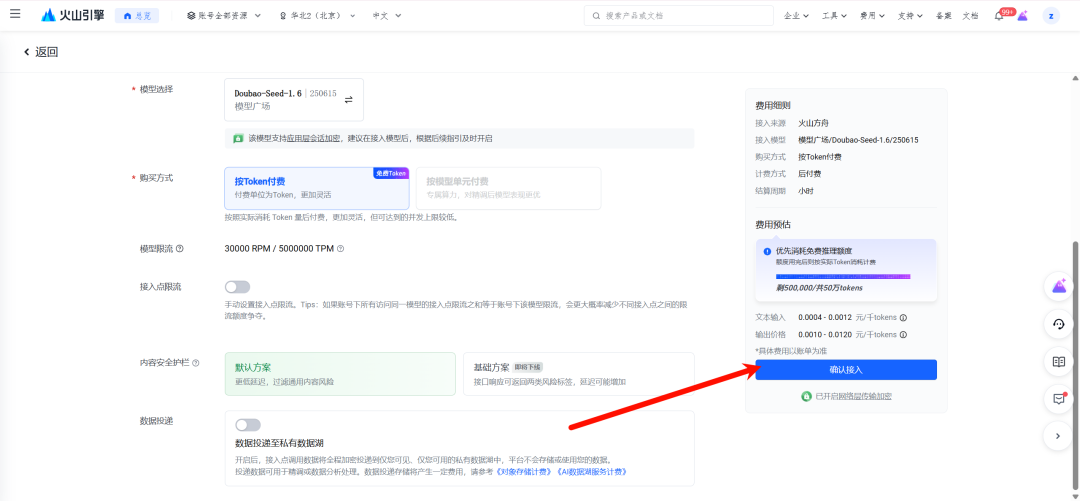1080x501 pixels.
Task: Go back via the 返回 text
Action: [47, 52]
